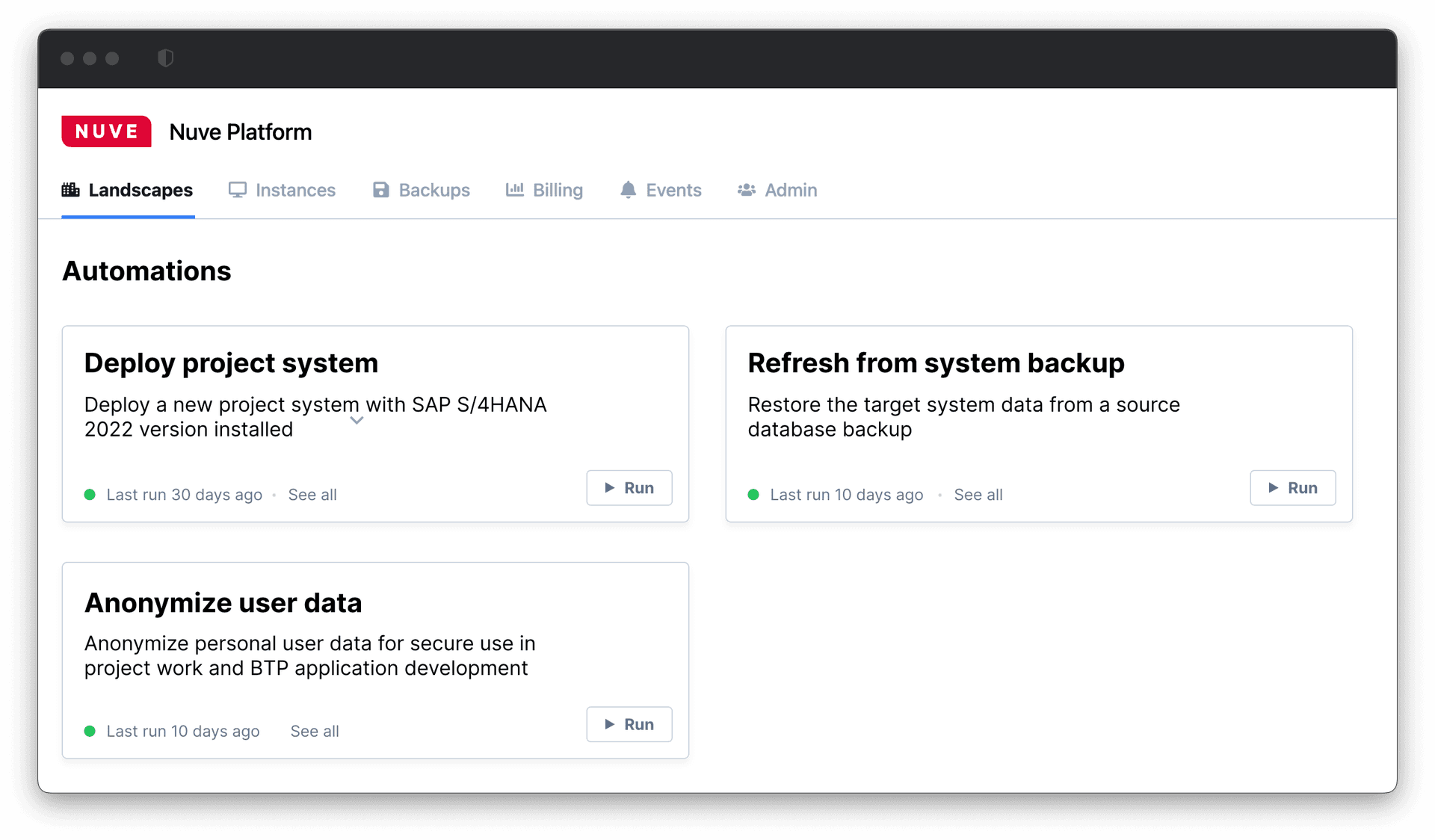See all runs of Anonymize user data

(x=315, y=731)
